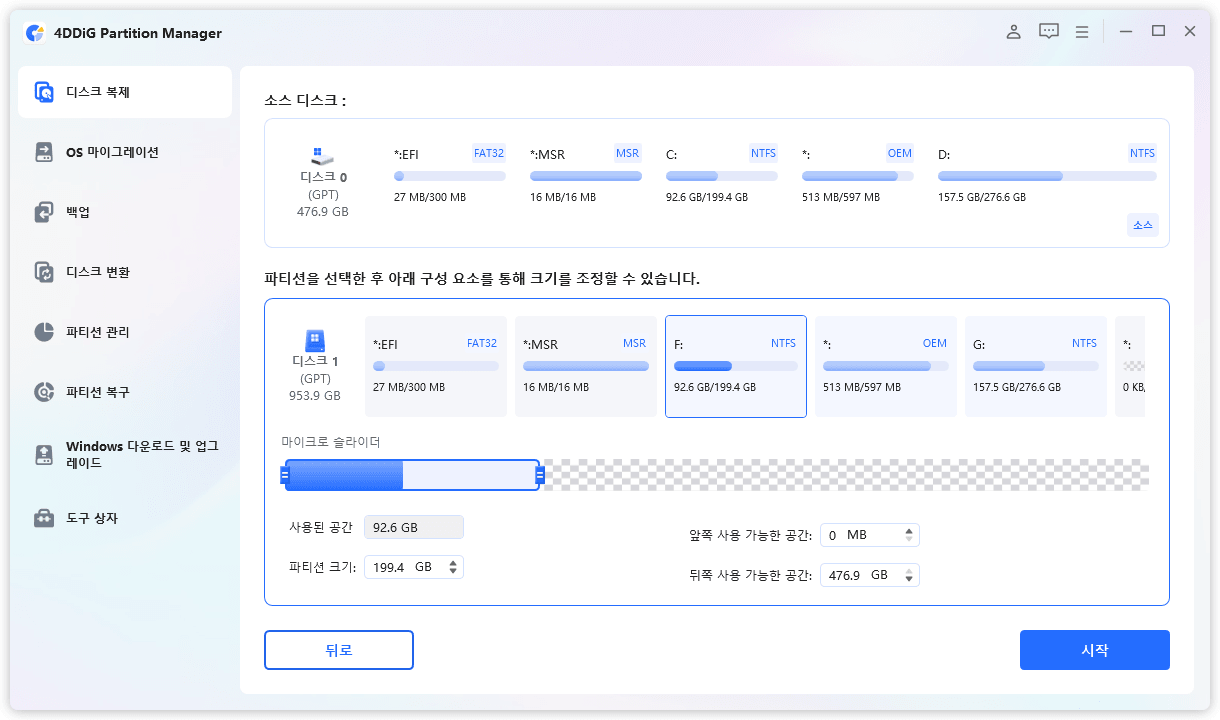Click the right handle of partition size slider
Viewport: 1220px width, 720px height.
click(x=540, y=475)
